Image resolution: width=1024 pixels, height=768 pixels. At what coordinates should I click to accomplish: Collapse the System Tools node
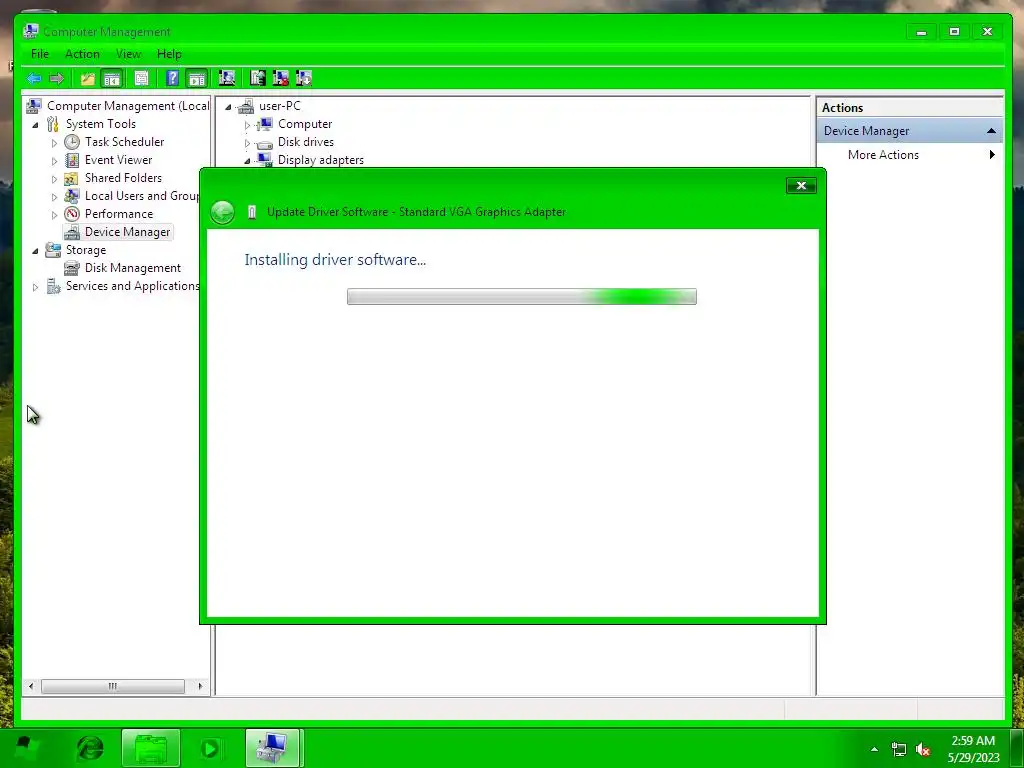point(35,125)
